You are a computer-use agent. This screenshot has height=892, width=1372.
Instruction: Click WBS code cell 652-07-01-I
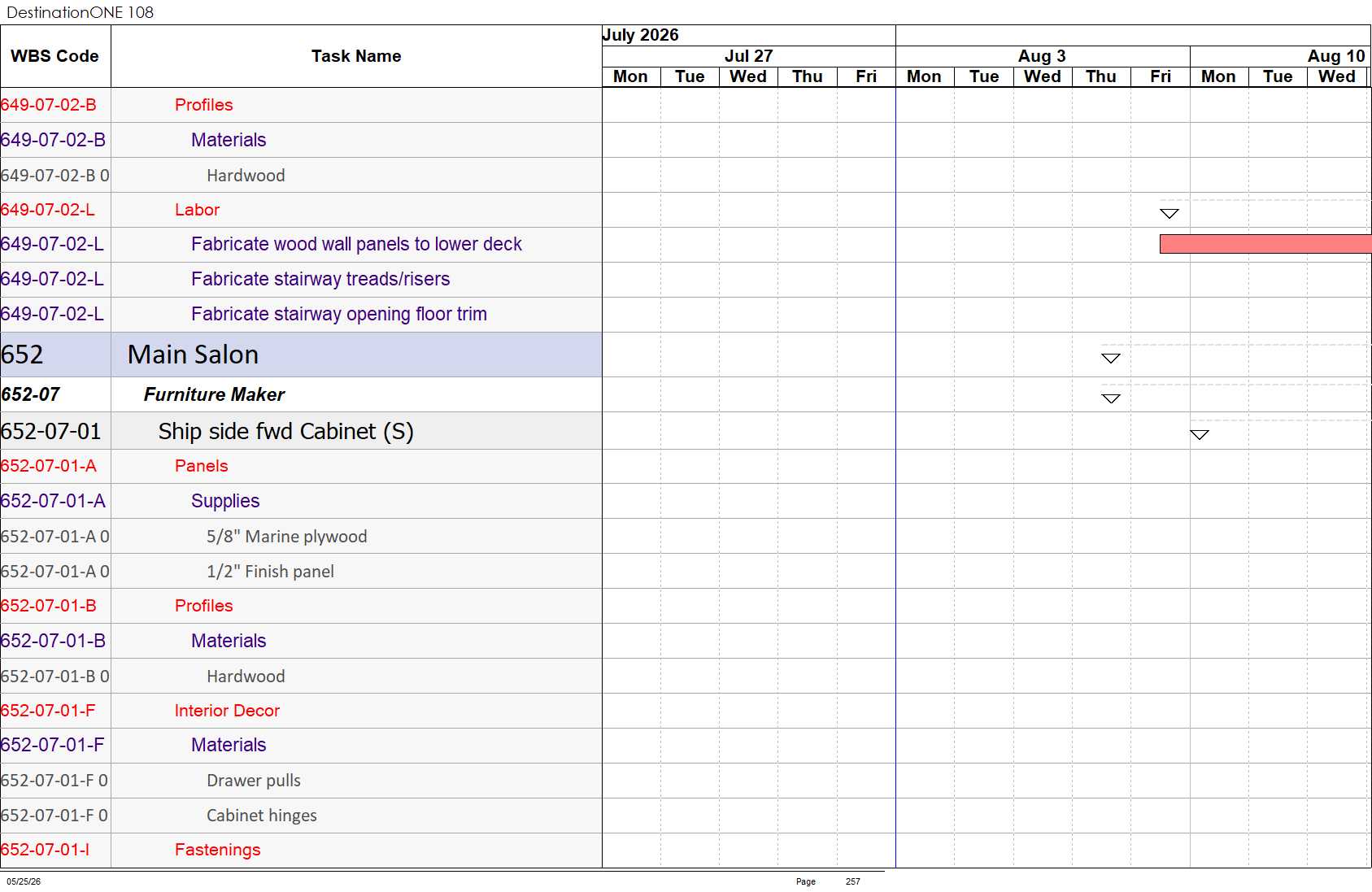pyautogui.click(x=55, y=850)
